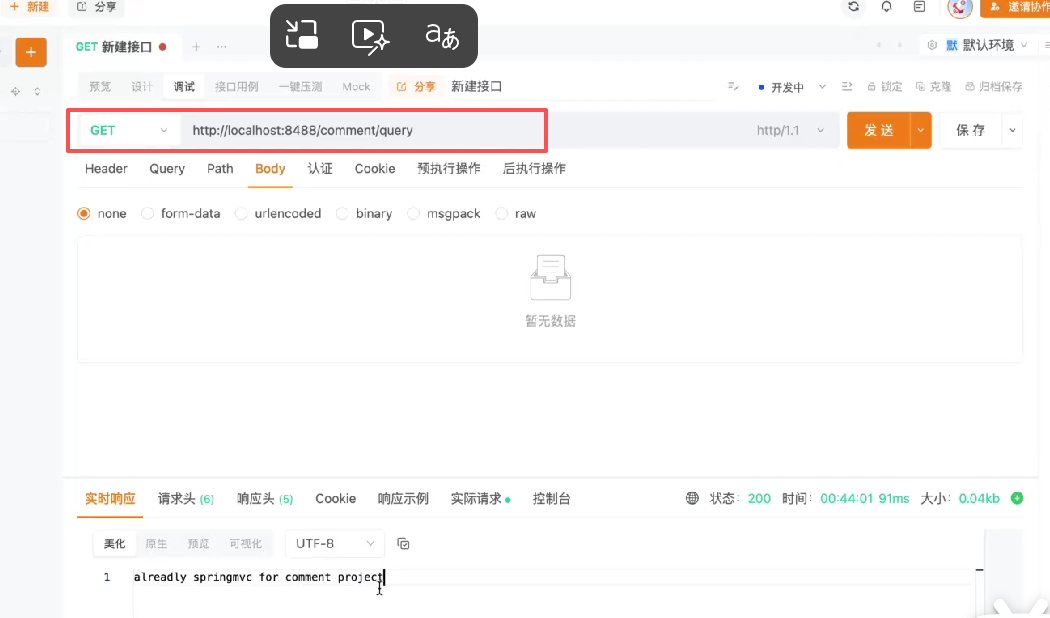Open the 默认环境 environment dropdown
The width and height of the screenshot is (1050, 618).
point(986,45)
